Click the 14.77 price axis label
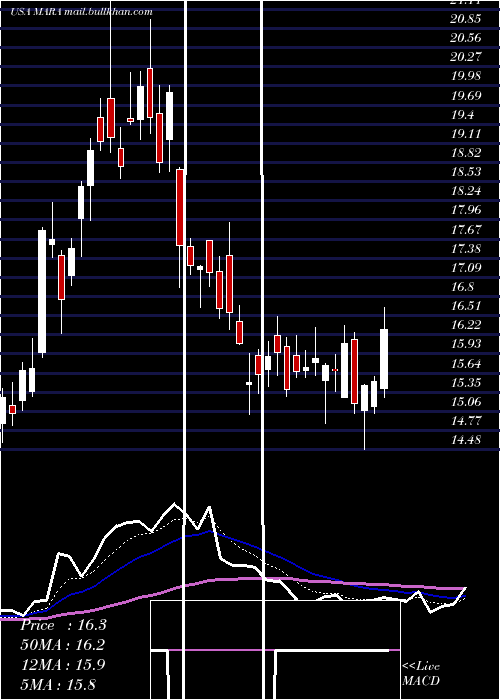500x700 pixels. click(467, 421)
